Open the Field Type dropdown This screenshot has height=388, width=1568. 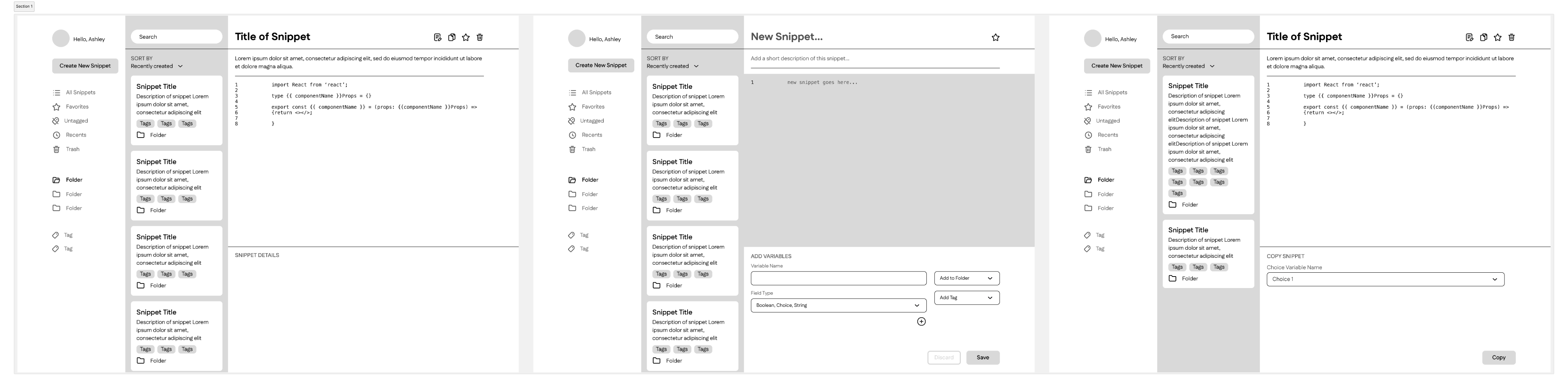click(838, 305)
